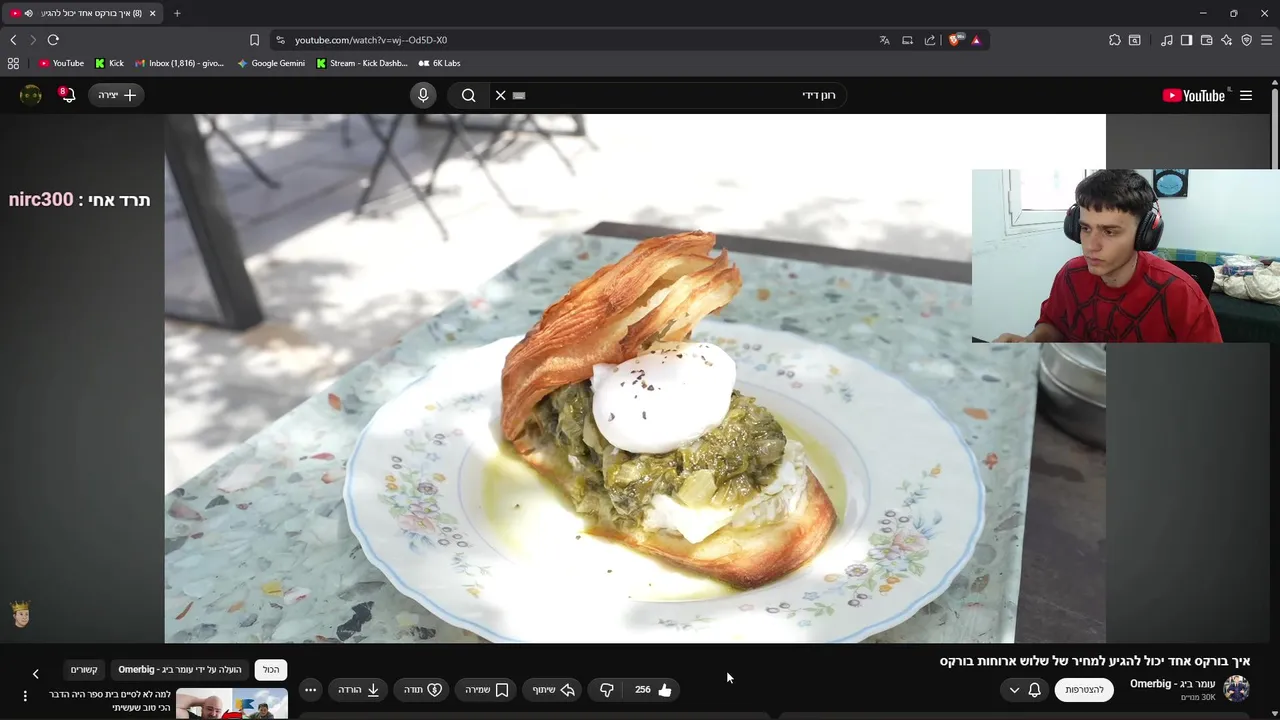Go back using the browser back arrow
The width and height of the screenshot is (1280, 720).
[13, 40]
